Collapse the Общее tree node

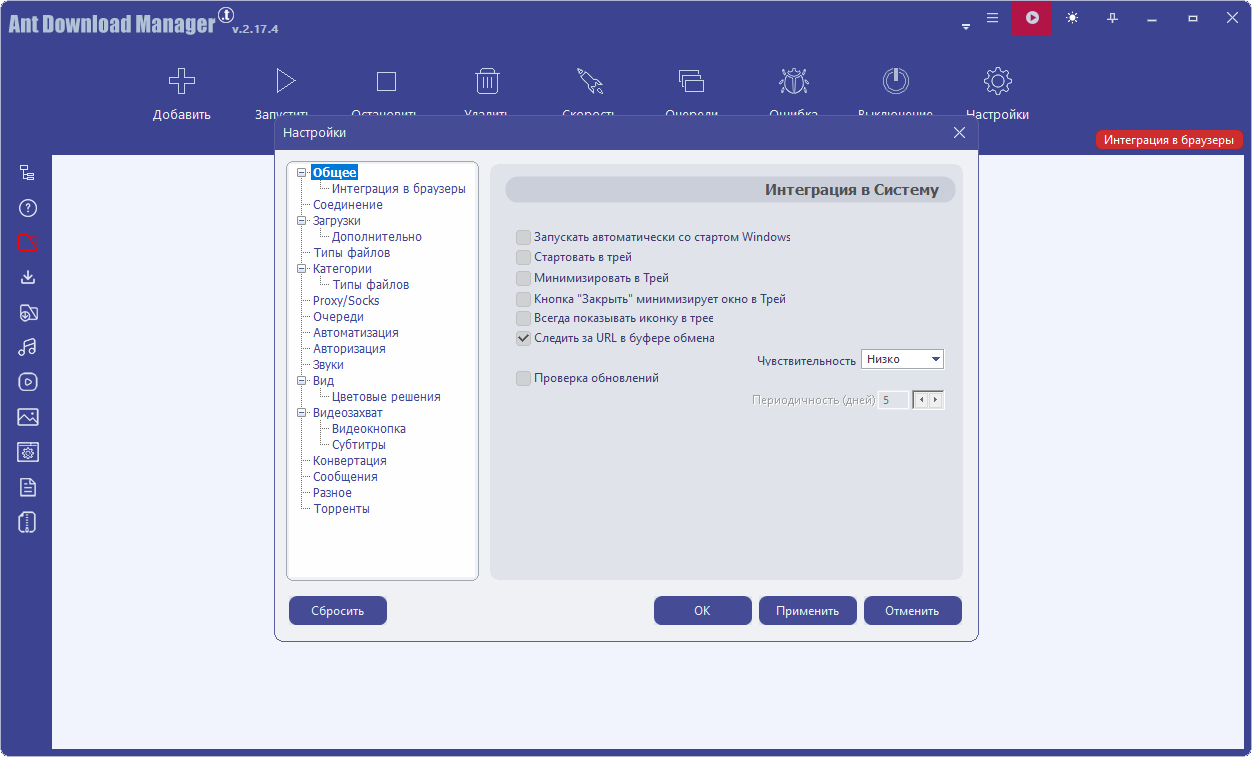click(302, 173)
